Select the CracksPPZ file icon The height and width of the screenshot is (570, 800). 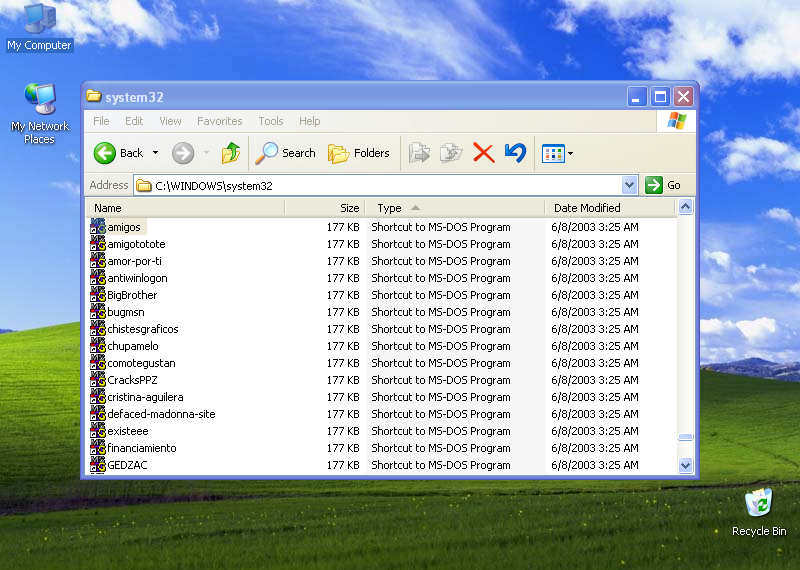[98, 380]
